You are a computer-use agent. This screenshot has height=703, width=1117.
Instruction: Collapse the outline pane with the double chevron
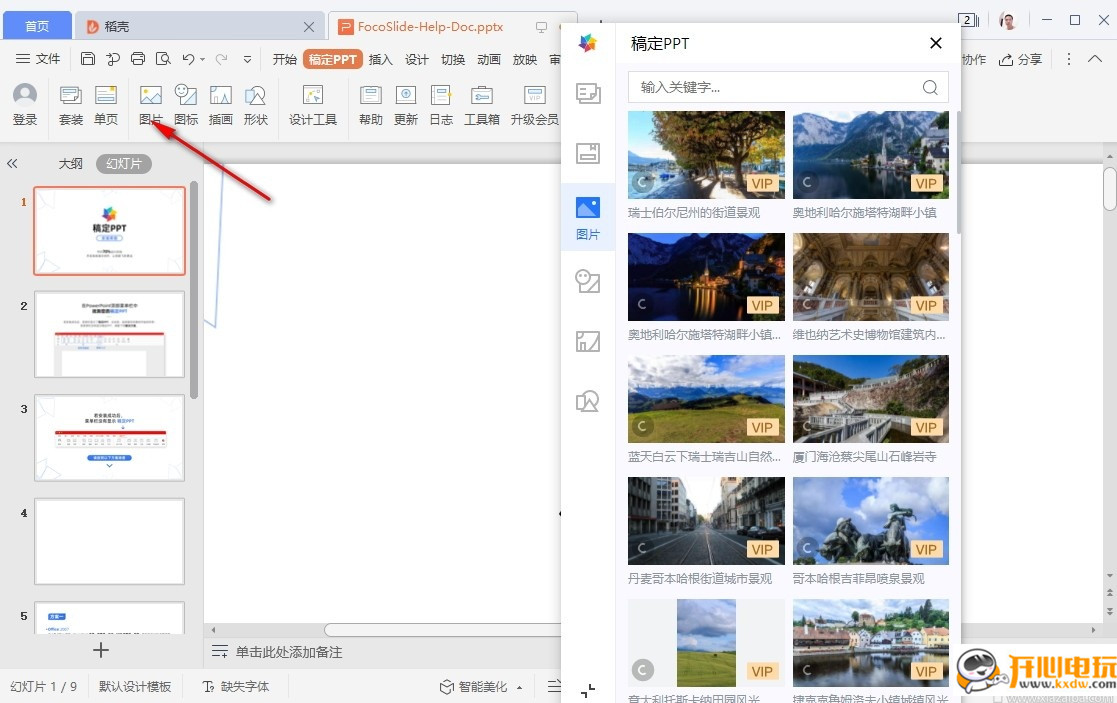[13, 163]
